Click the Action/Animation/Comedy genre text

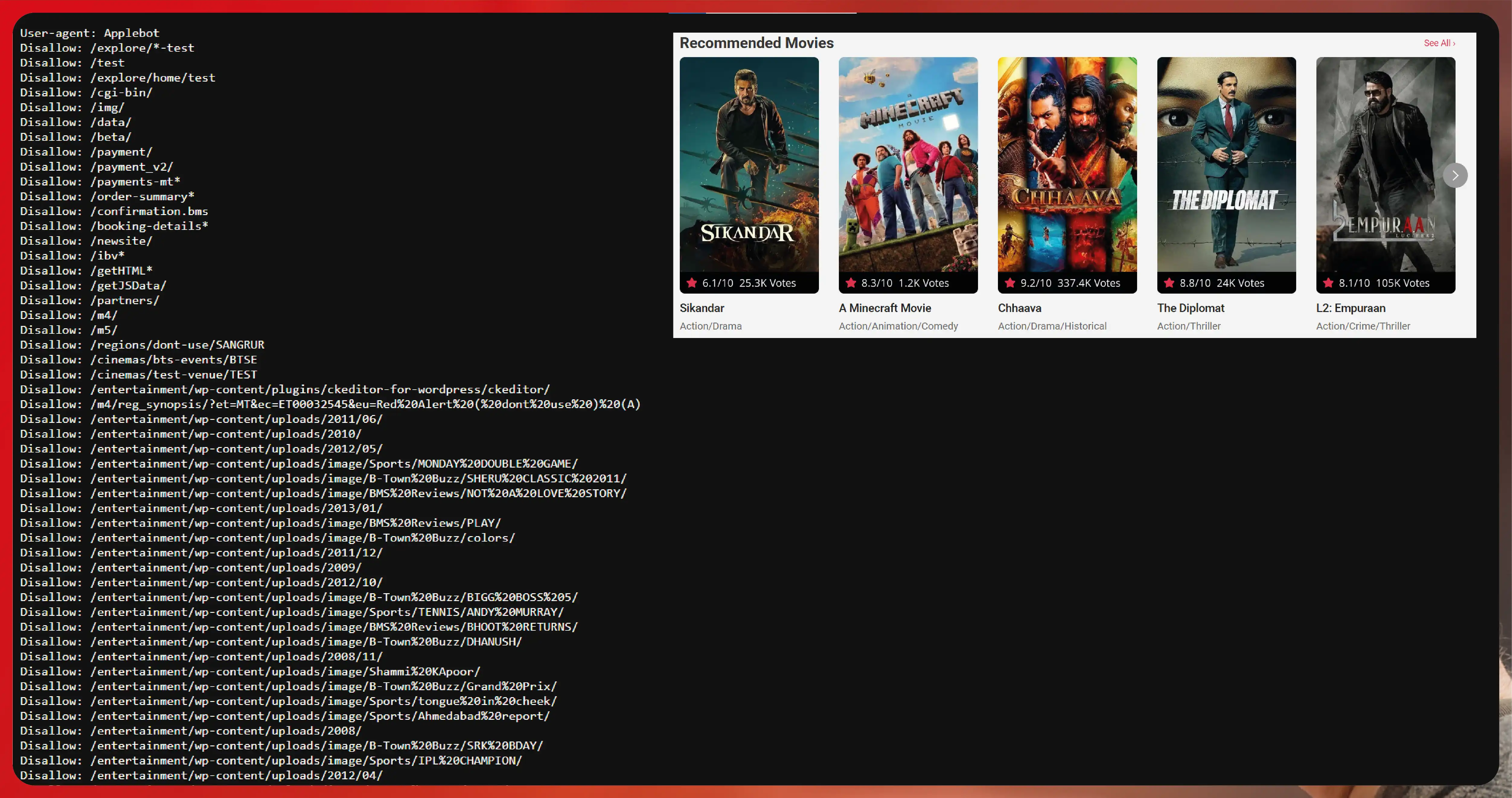pos(898,326)
